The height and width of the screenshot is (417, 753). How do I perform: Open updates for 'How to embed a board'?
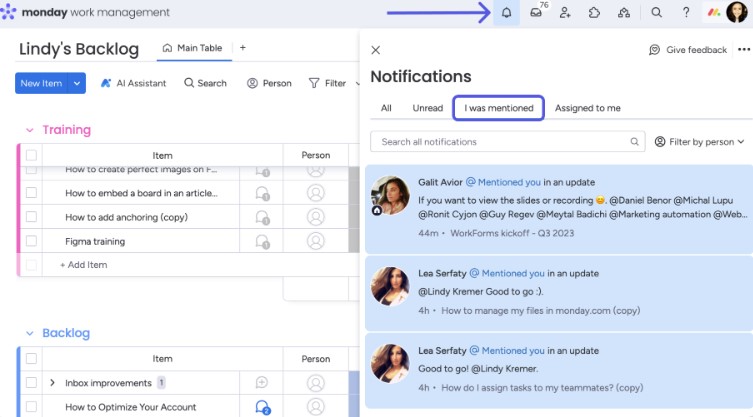(262, 194)
